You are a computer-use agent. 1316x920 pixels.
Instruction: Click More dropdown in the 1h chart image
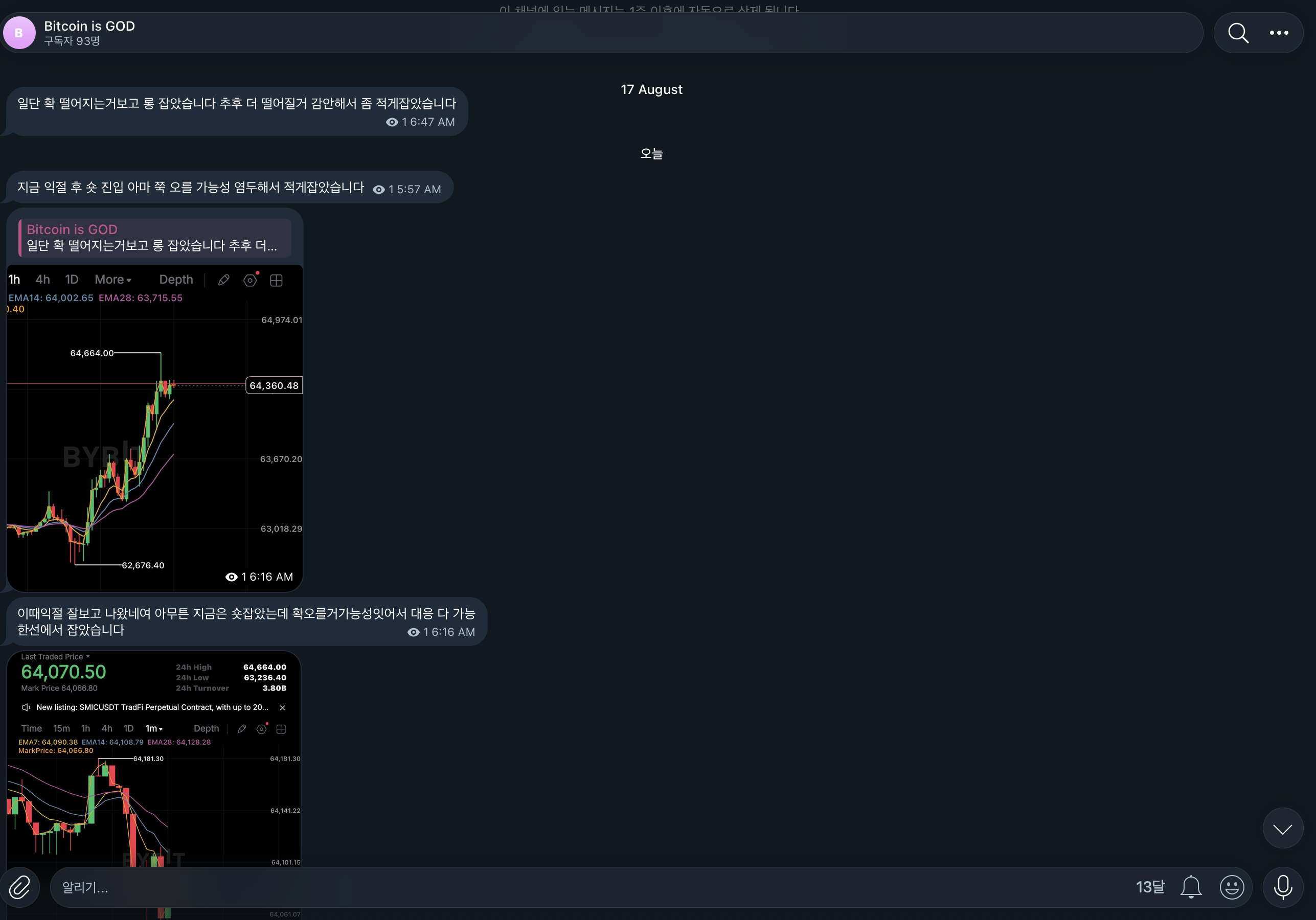click(113, 280)
